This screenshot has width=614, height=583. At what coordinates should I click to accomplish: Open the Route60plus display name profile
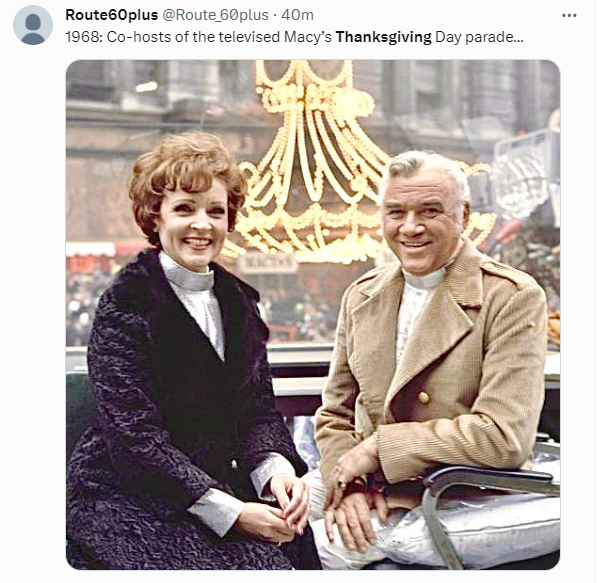point(112,15)
